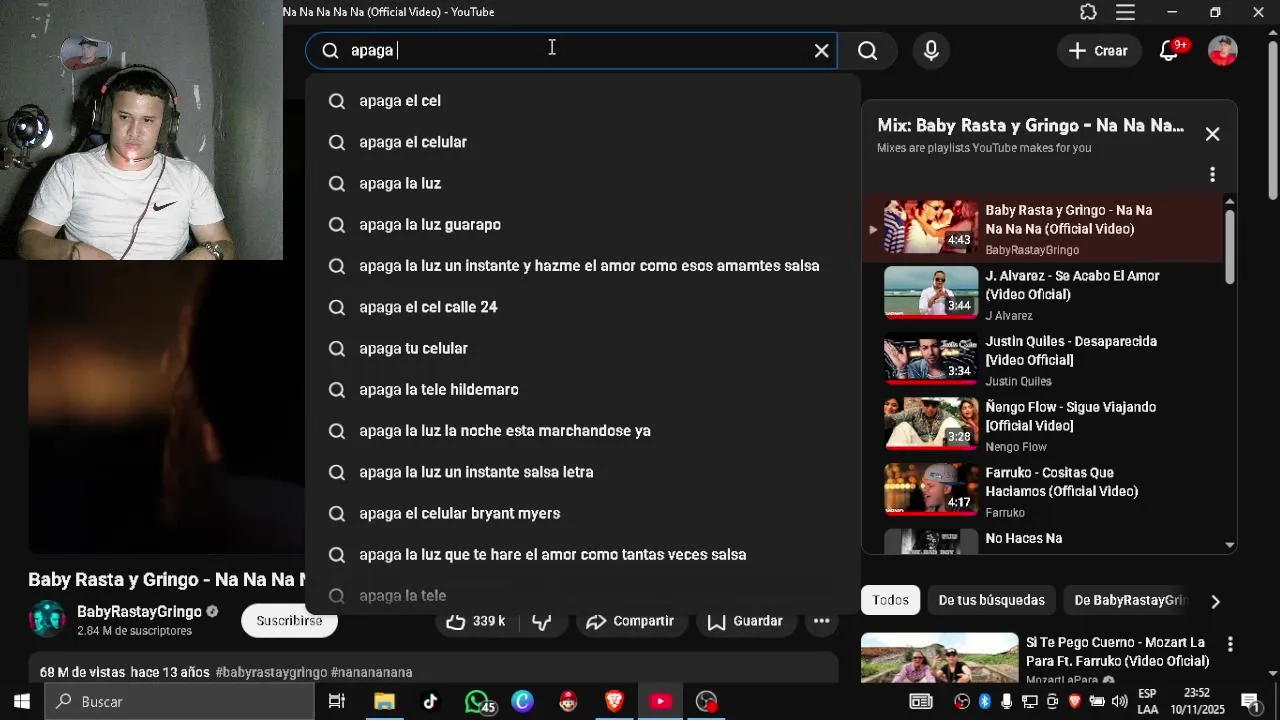Select 'De tus búsquedas' filter chip
This screenshot has height=720, width=1280.
(x=991, y=600)
